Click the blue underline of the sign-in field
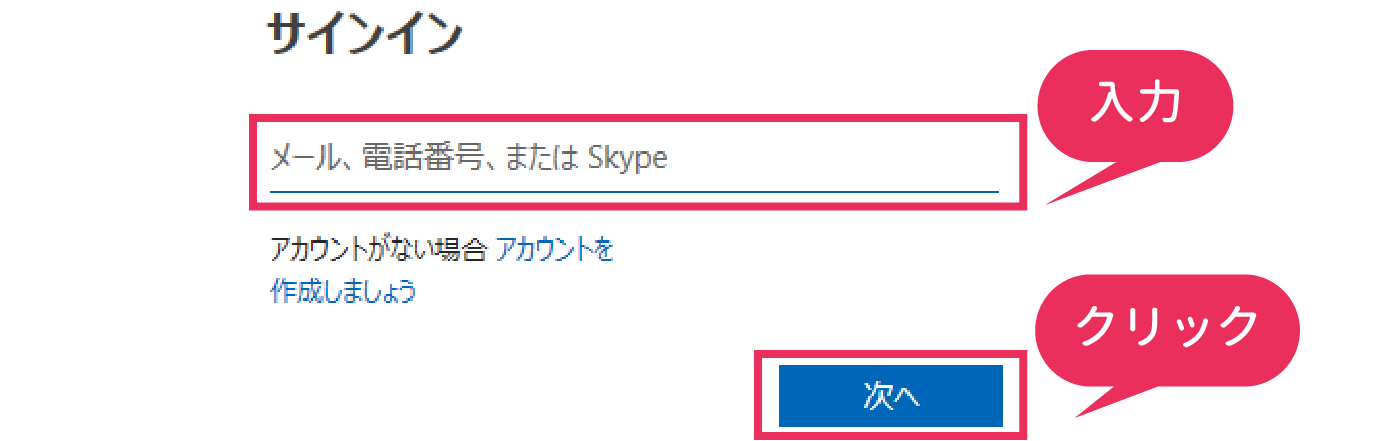 pyautogui.click(x=634, y=189)
